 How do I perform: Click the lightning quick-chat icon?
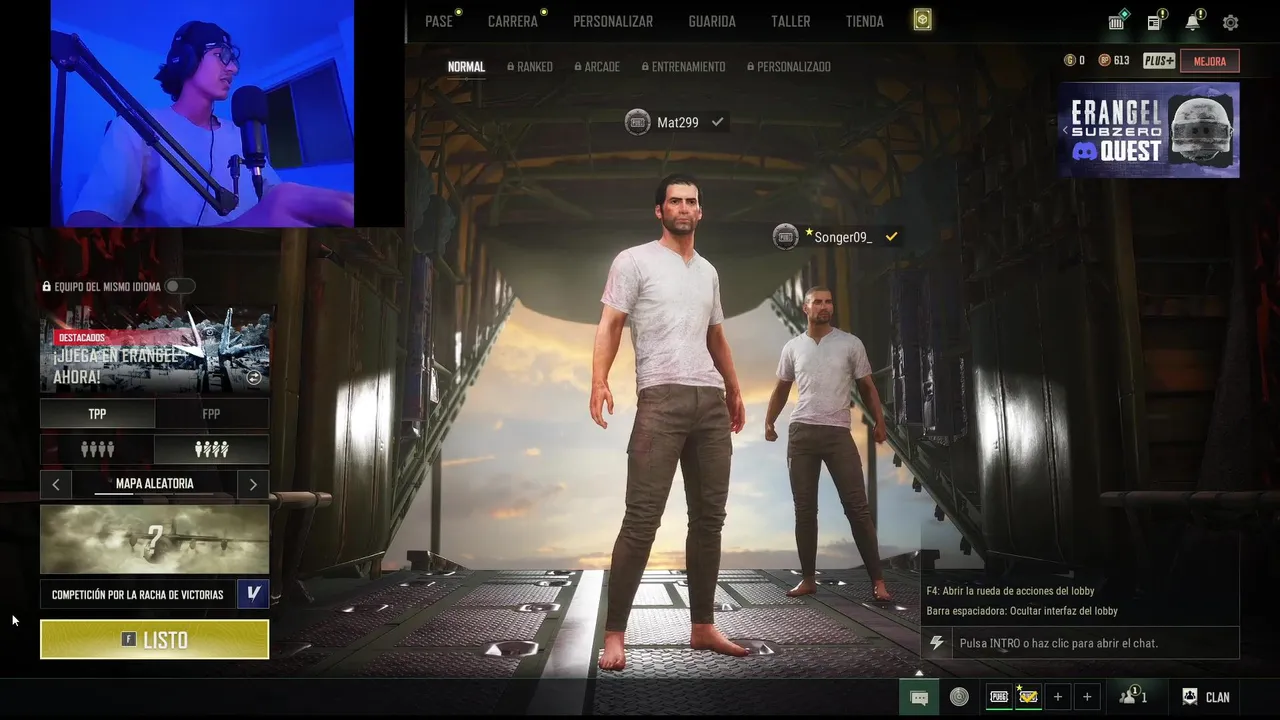pos(936,643)
